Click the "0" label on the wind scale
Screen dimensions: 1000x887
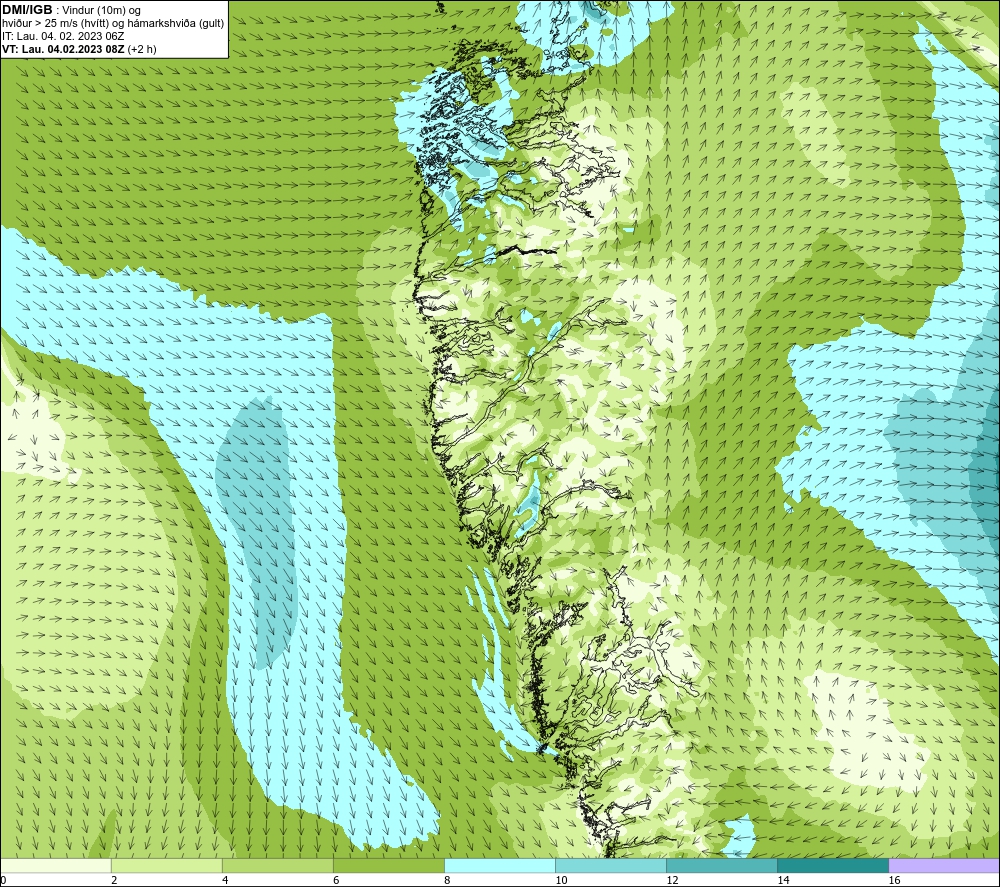(3, 881)
